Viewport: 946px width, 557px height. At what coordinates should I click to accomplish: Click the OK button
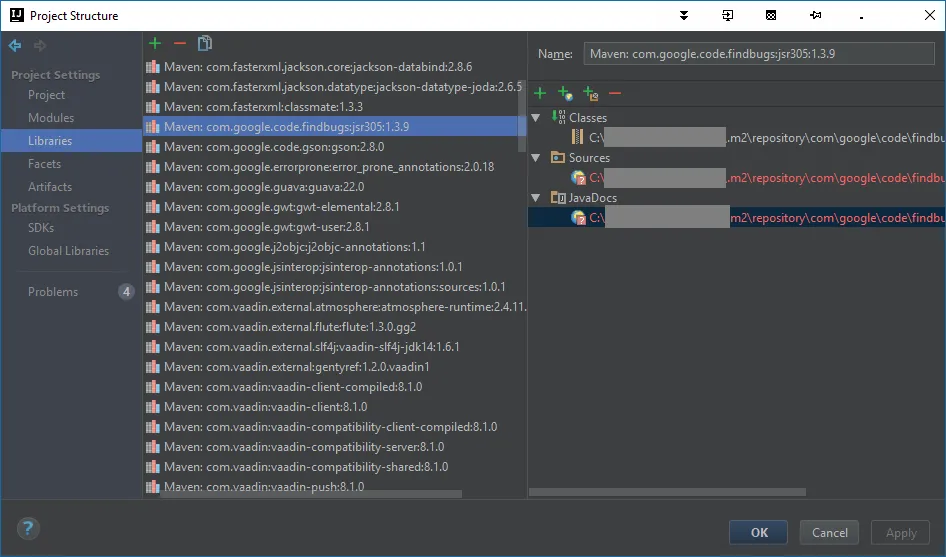click(x=758, y=532)
